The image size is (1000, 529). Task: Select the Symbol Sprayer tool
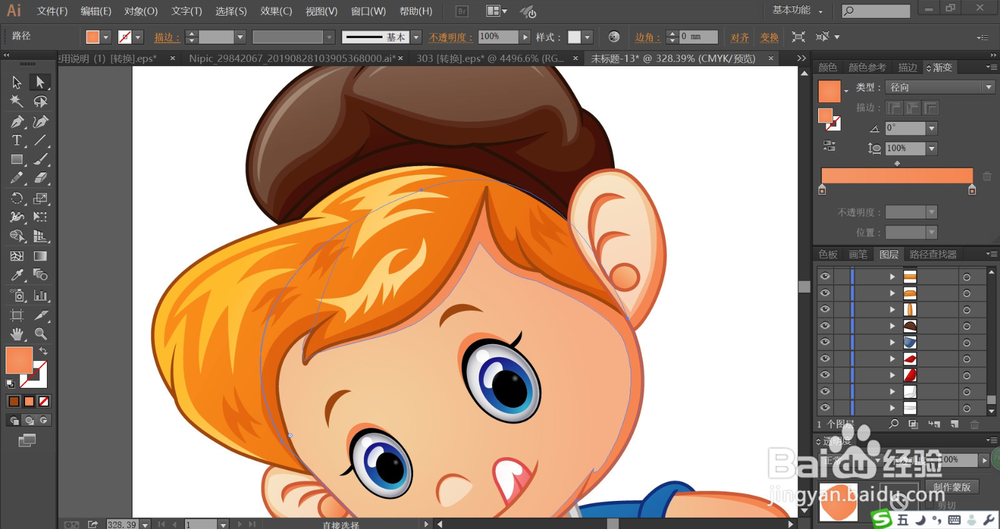[17, 295]
